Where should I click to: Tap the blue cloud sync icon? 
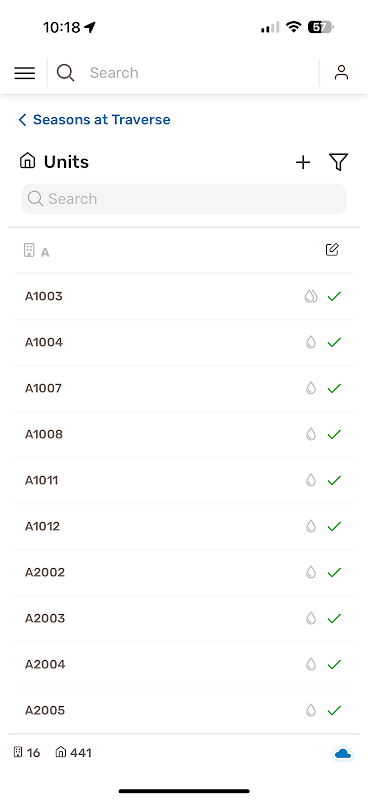tap(343, 753)
